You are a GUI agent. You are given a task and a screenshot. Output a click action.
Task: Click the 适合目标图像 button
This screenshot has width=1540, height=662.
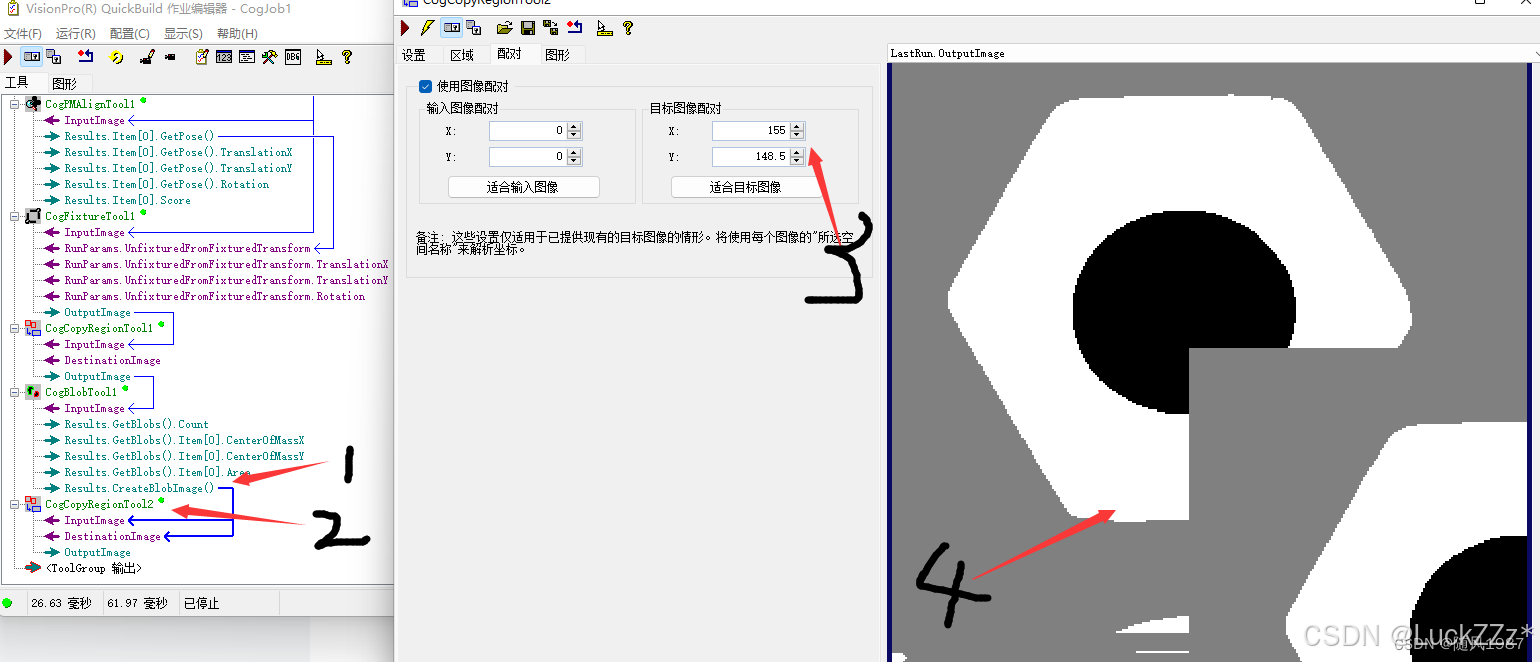point(745,187)
